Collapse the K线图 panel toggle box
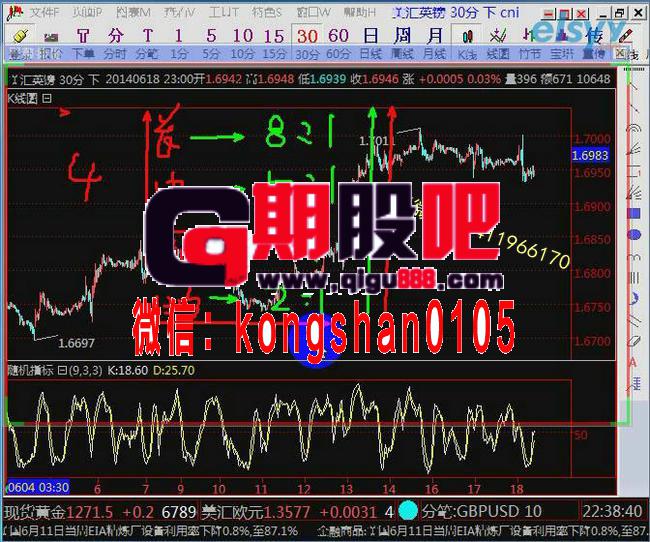Image resolution: width=650 pixels, height=542 pixels. (47, 99)
